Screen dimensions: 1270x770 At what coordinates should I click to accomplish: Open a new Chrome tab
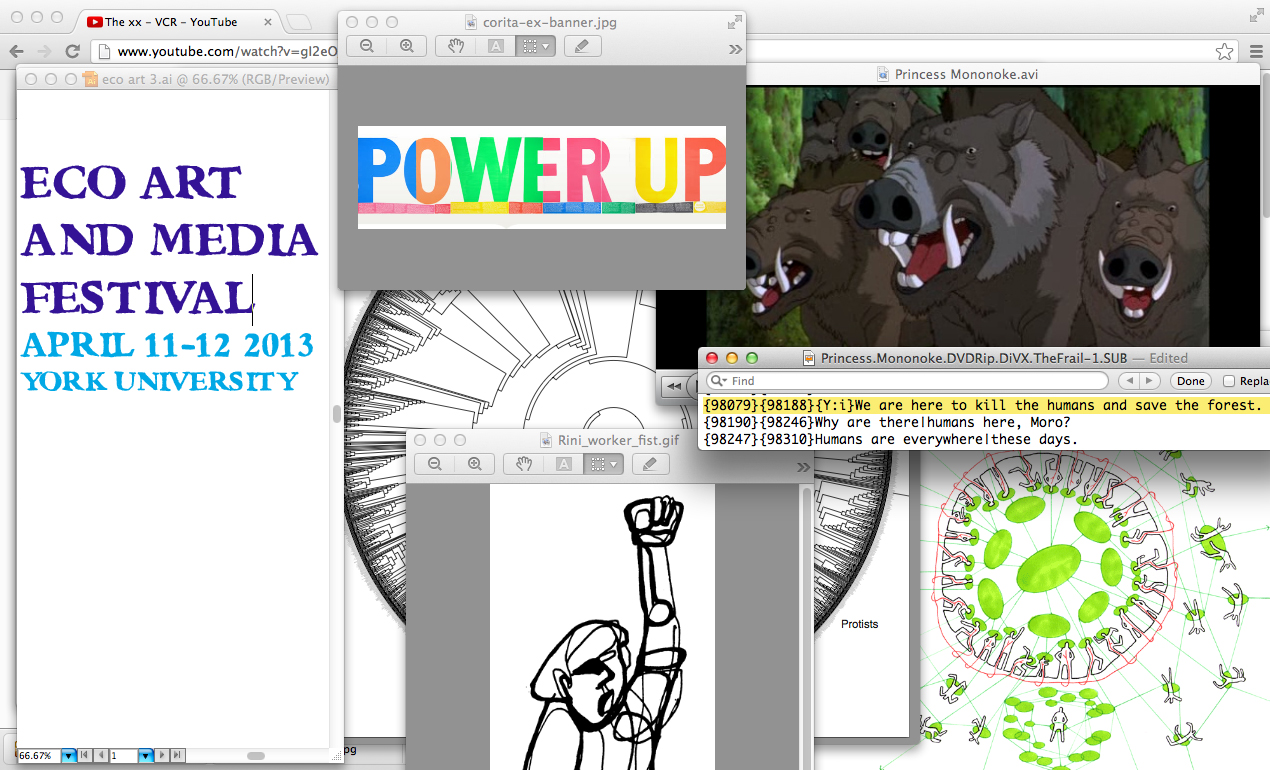click(298, 22)
